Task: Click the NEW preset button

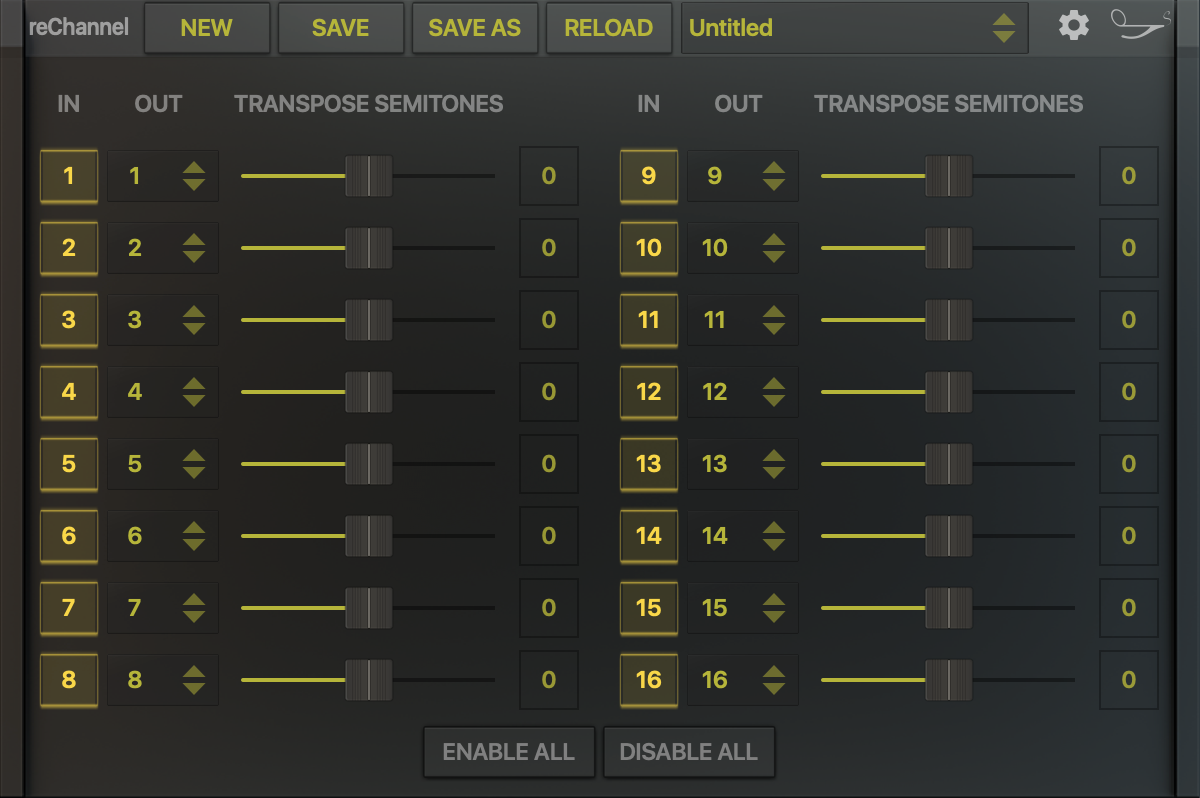Action: (207, 28)
